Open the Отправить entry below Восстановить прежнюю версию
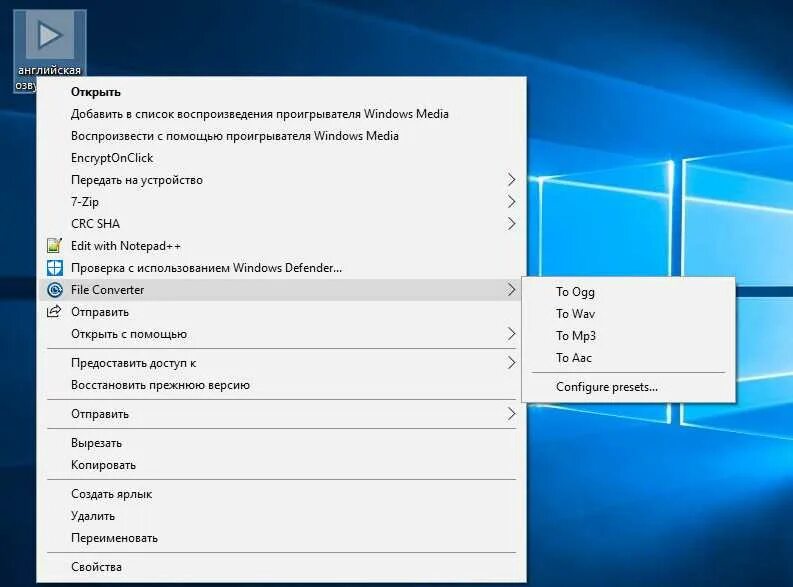 [x=282, y=414]
